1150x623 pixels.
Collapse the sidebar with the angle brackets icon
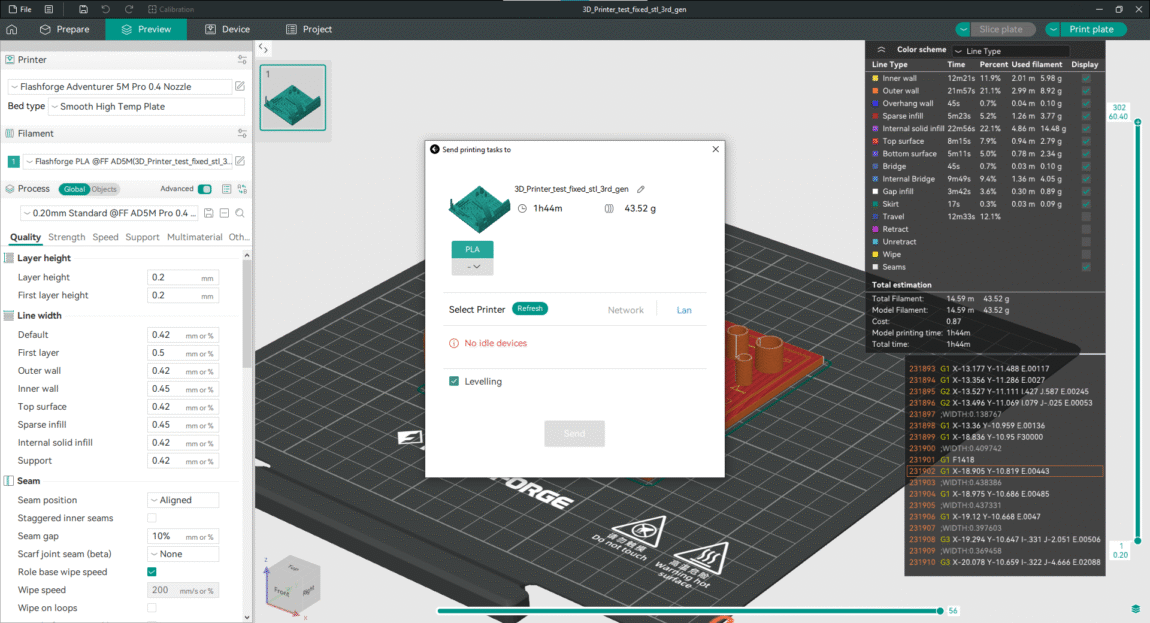[263, 48]
